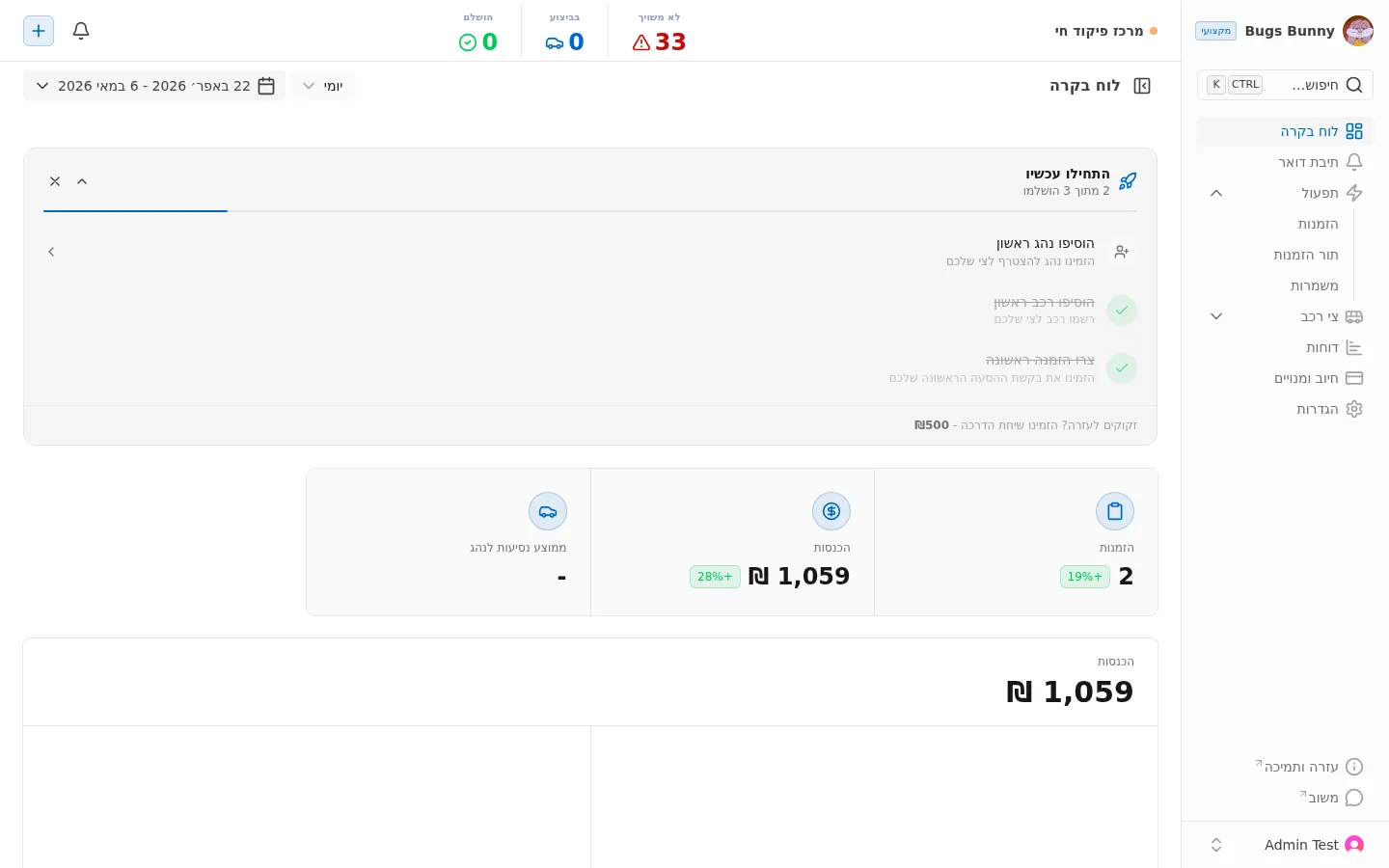The image size is (1389, 868).
Task: Open הוסיפו נהג ראשון step
Action: (x=590, y=252)
